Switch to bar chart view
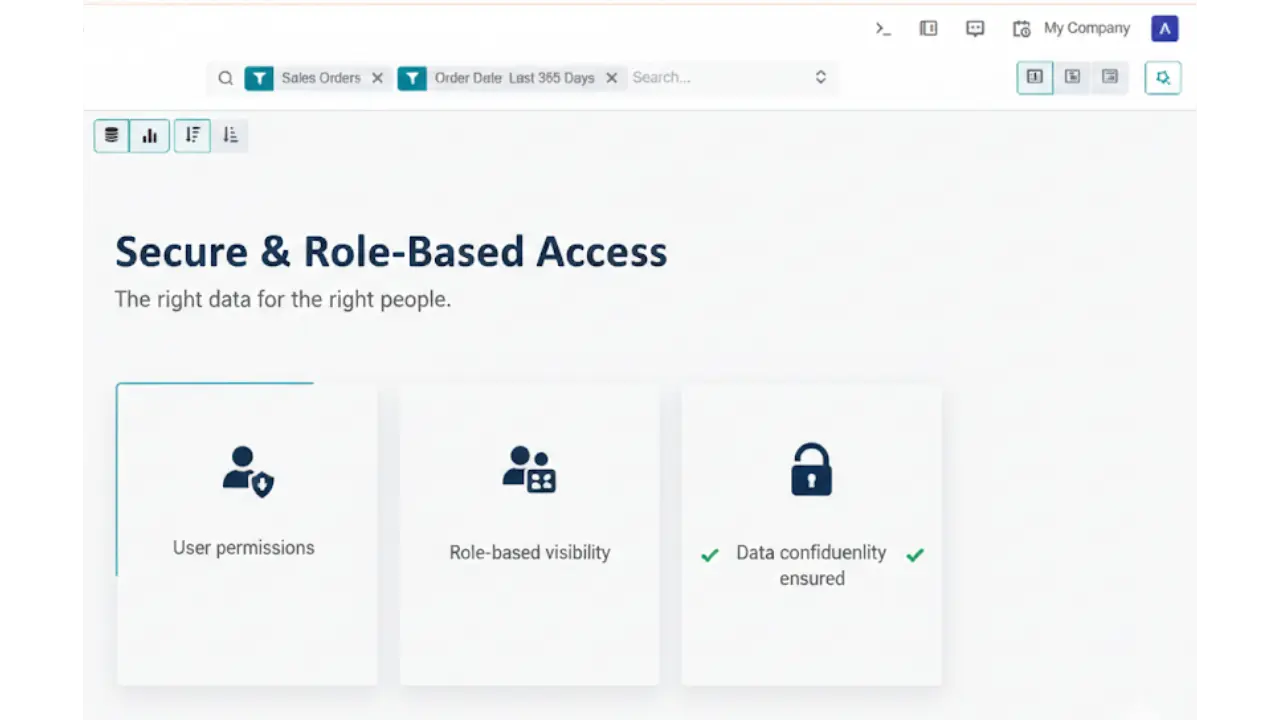The width and height of the screenshot is (1280, 720). [x=150, y=135]
